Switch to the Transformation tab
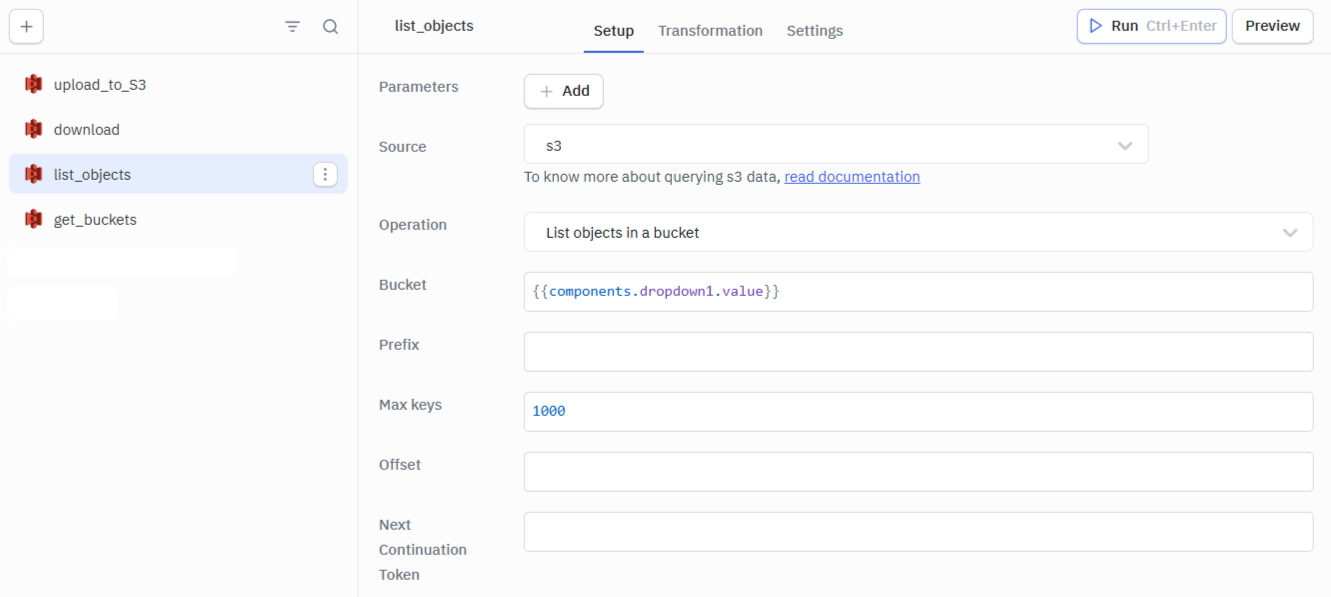The image size is (1331, 597). (710, 31)
